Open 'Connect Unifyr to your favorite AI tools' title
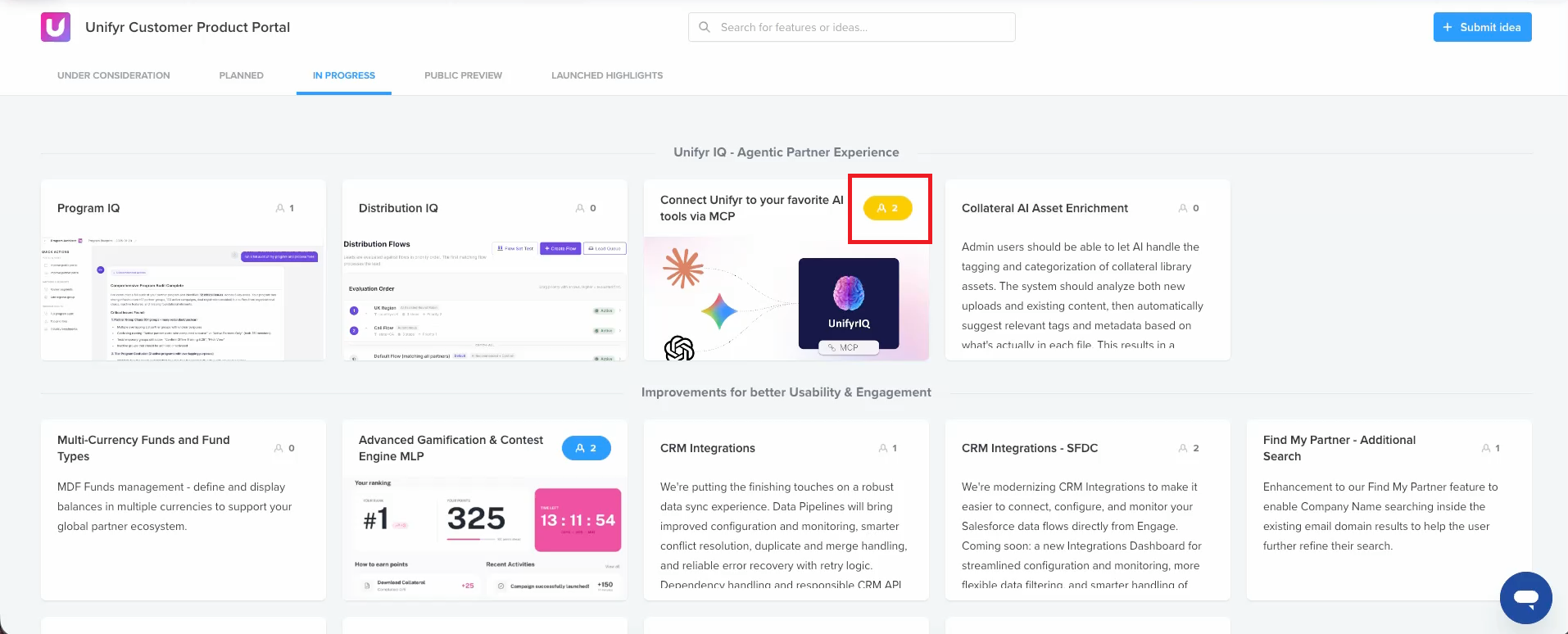The image size is (1568, 634). tap(752, 208)
